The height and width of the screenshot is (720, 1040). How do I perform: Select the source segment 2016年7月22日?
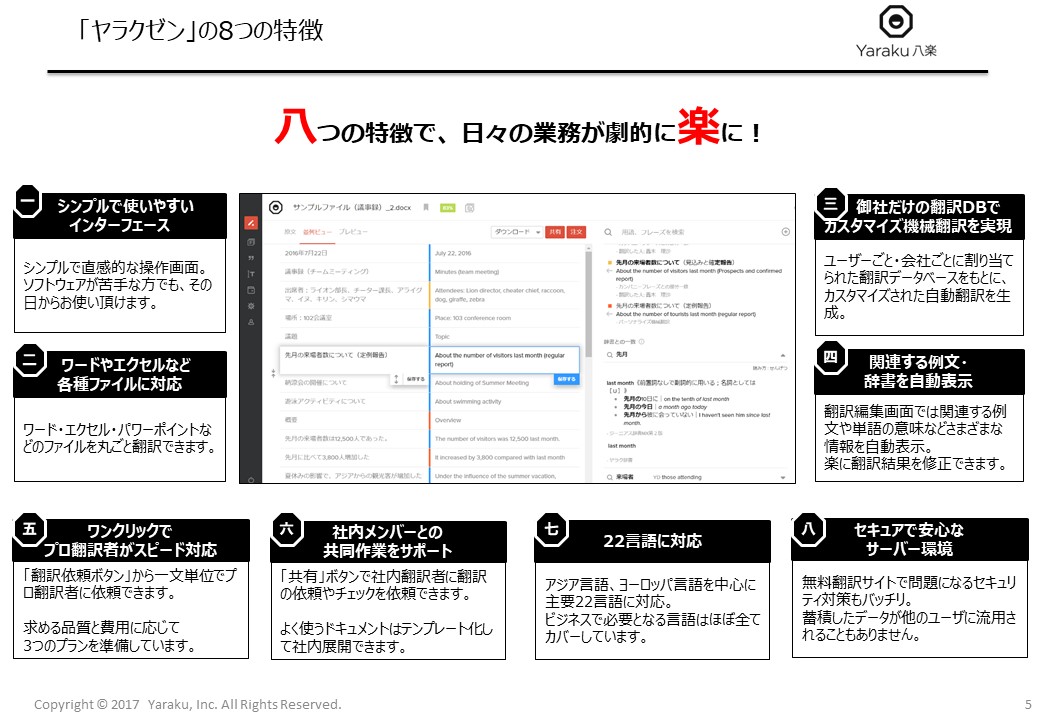click(306, 253)
